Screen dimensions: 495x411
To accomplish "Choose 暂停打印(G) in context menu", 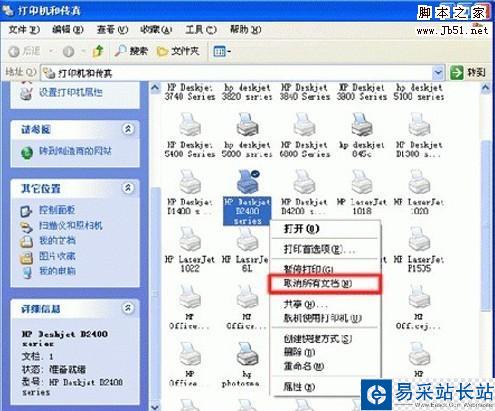I will coord(325,269).
